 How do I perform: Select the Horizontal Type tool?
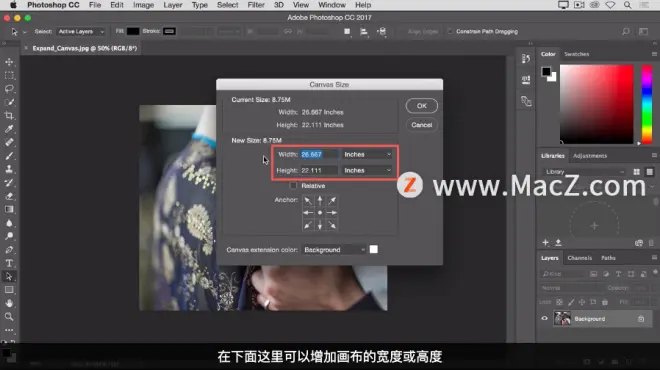tap(9, 263)
